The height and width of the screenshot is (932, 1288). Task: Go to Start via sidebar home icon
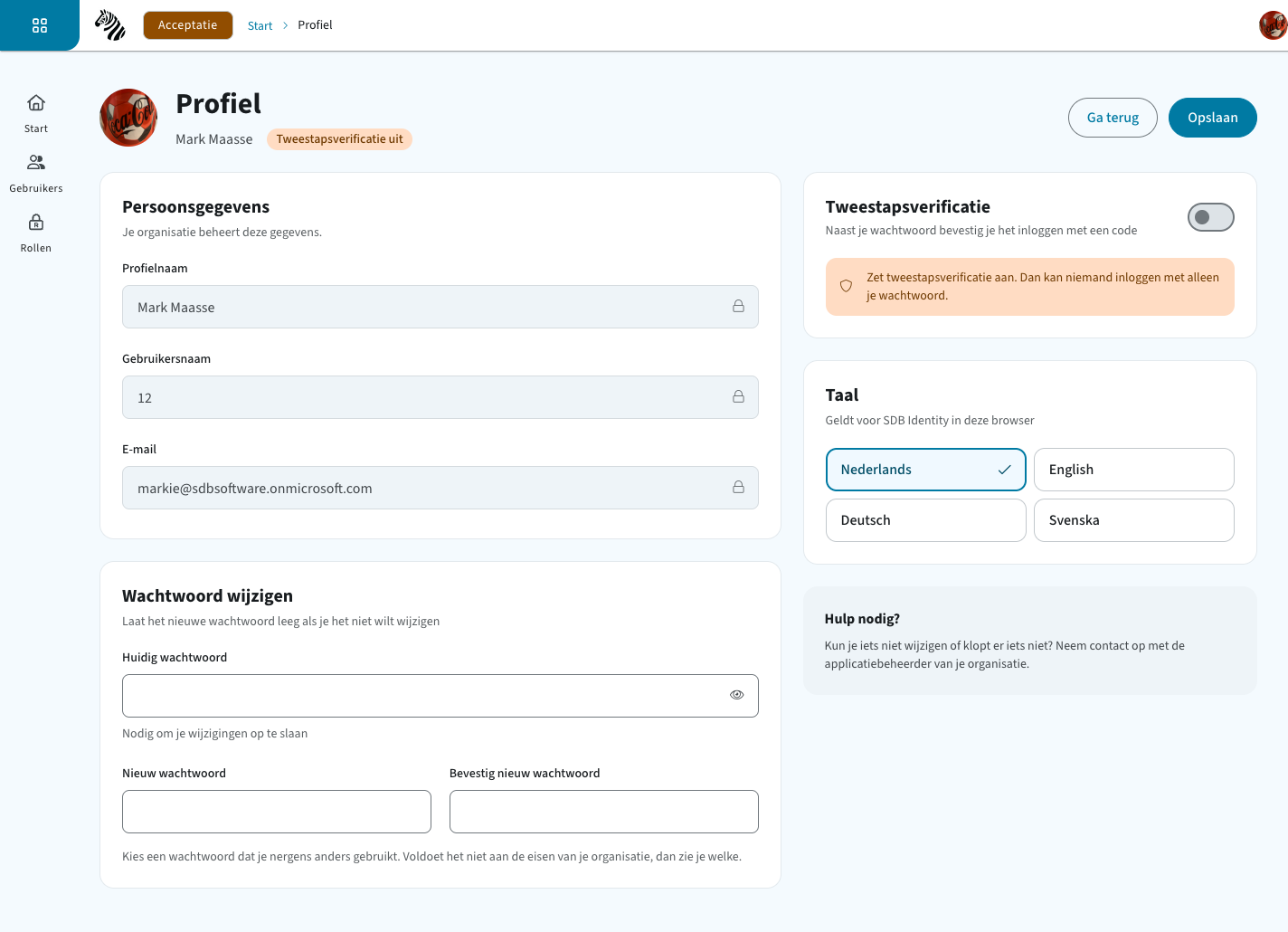coord(36,113)
